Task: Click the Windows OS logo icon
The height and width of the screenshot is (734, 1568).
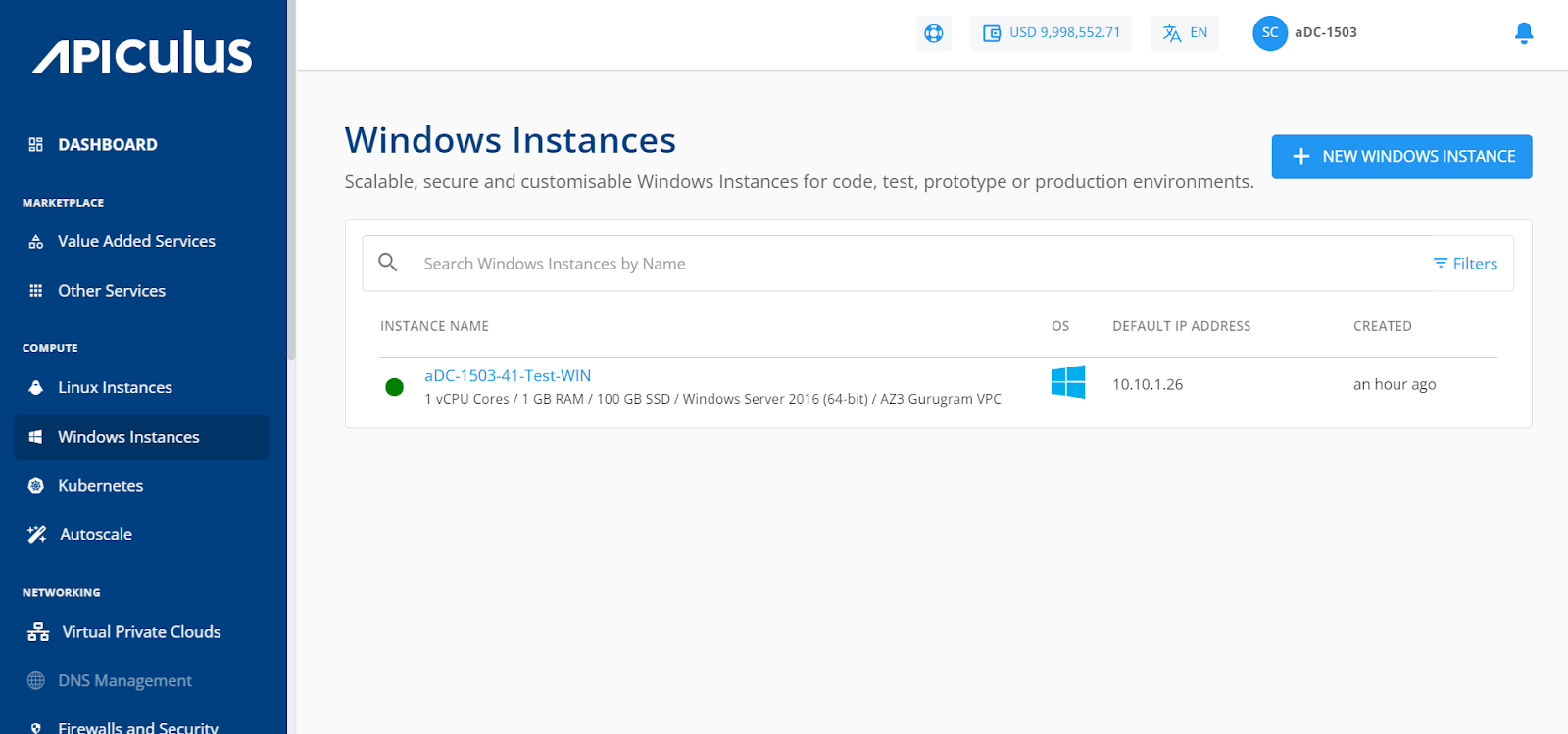Action: pyautogui.click(x=1067, y=382)
